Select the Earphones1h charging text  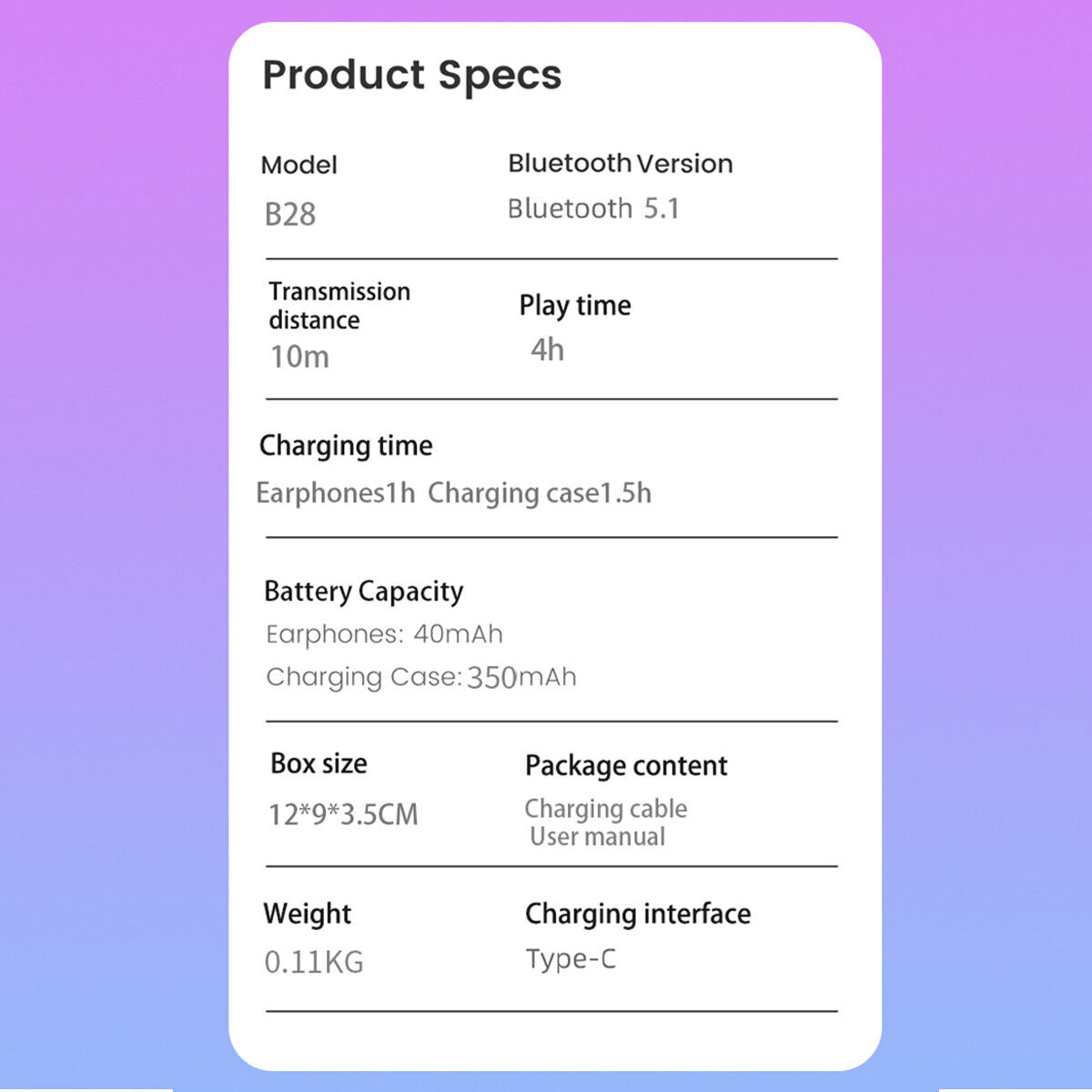tap(335, 493)
